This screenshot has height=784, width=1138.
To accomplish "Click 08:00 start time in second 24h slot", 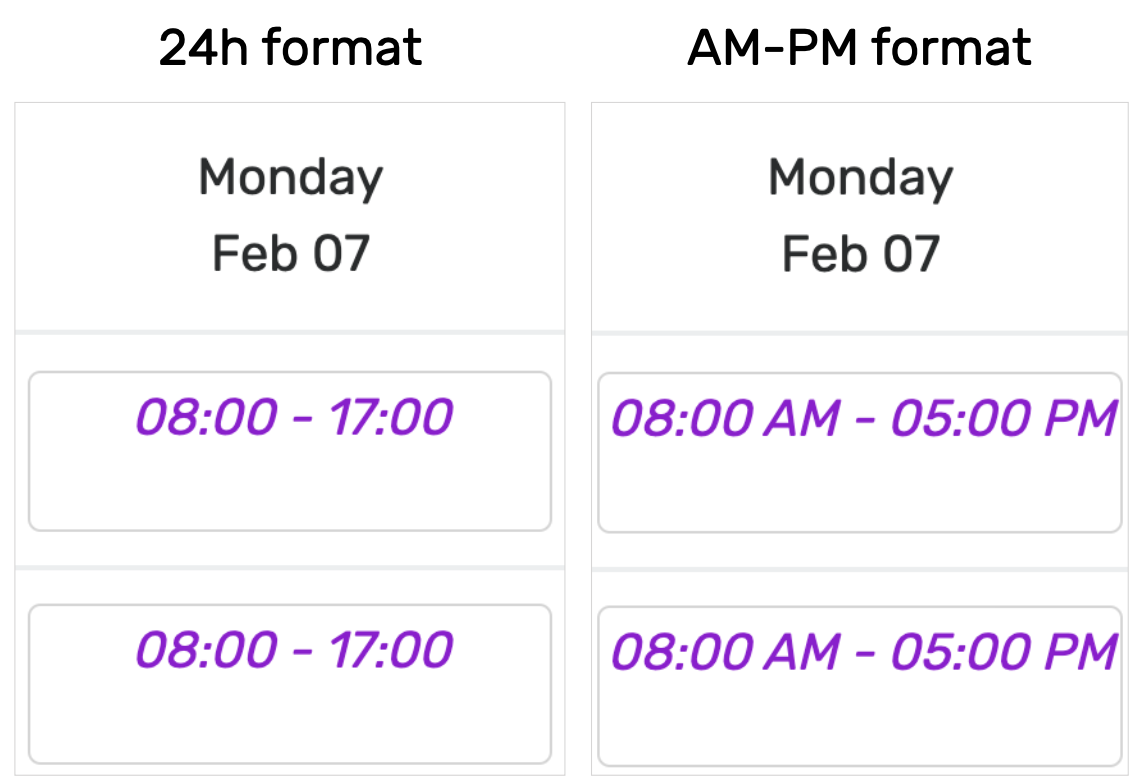I will pyautogui.click(x=207, y=650).
